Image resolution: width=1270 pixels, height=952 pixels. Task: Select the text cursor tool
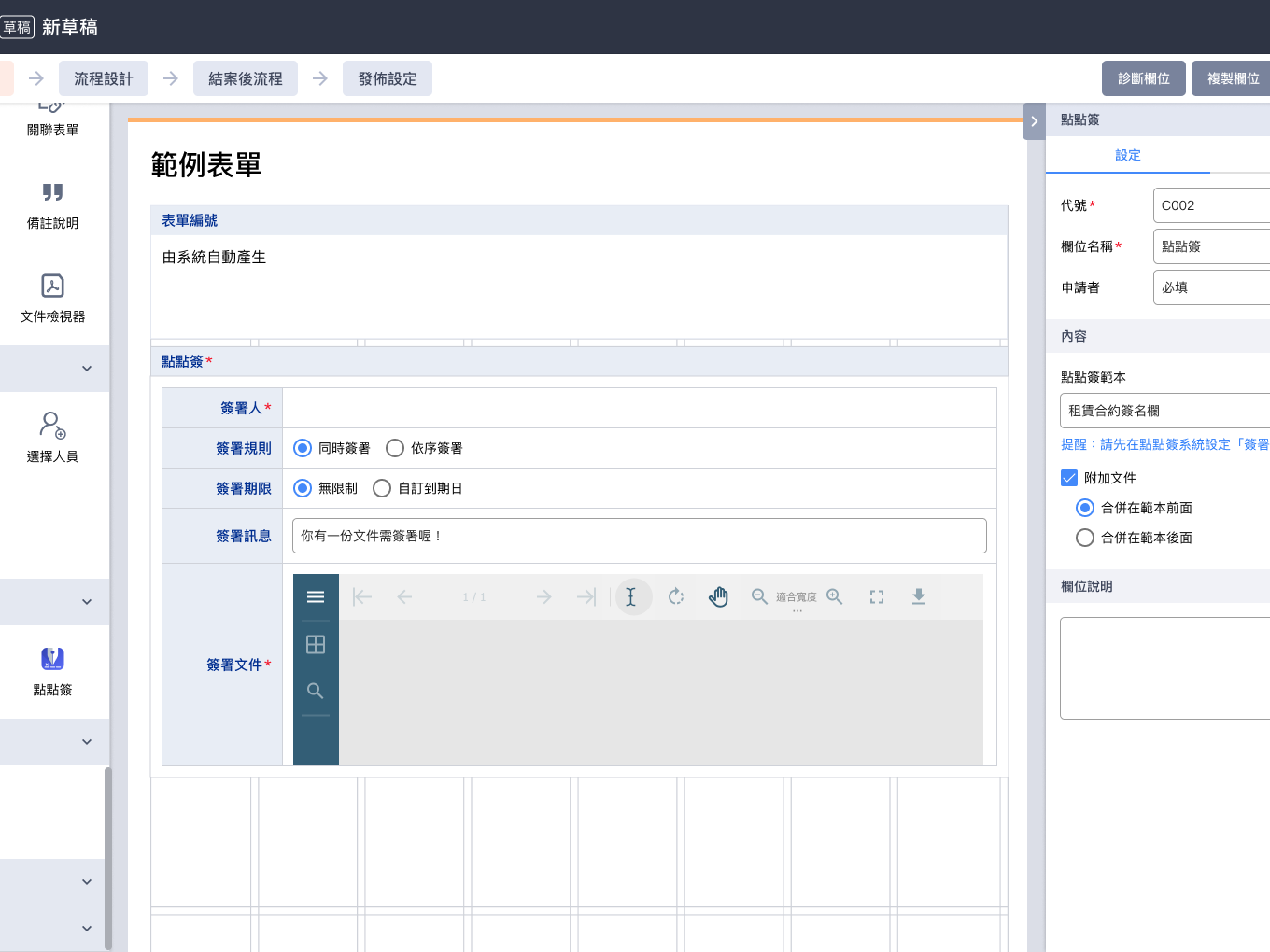[633, 596]
